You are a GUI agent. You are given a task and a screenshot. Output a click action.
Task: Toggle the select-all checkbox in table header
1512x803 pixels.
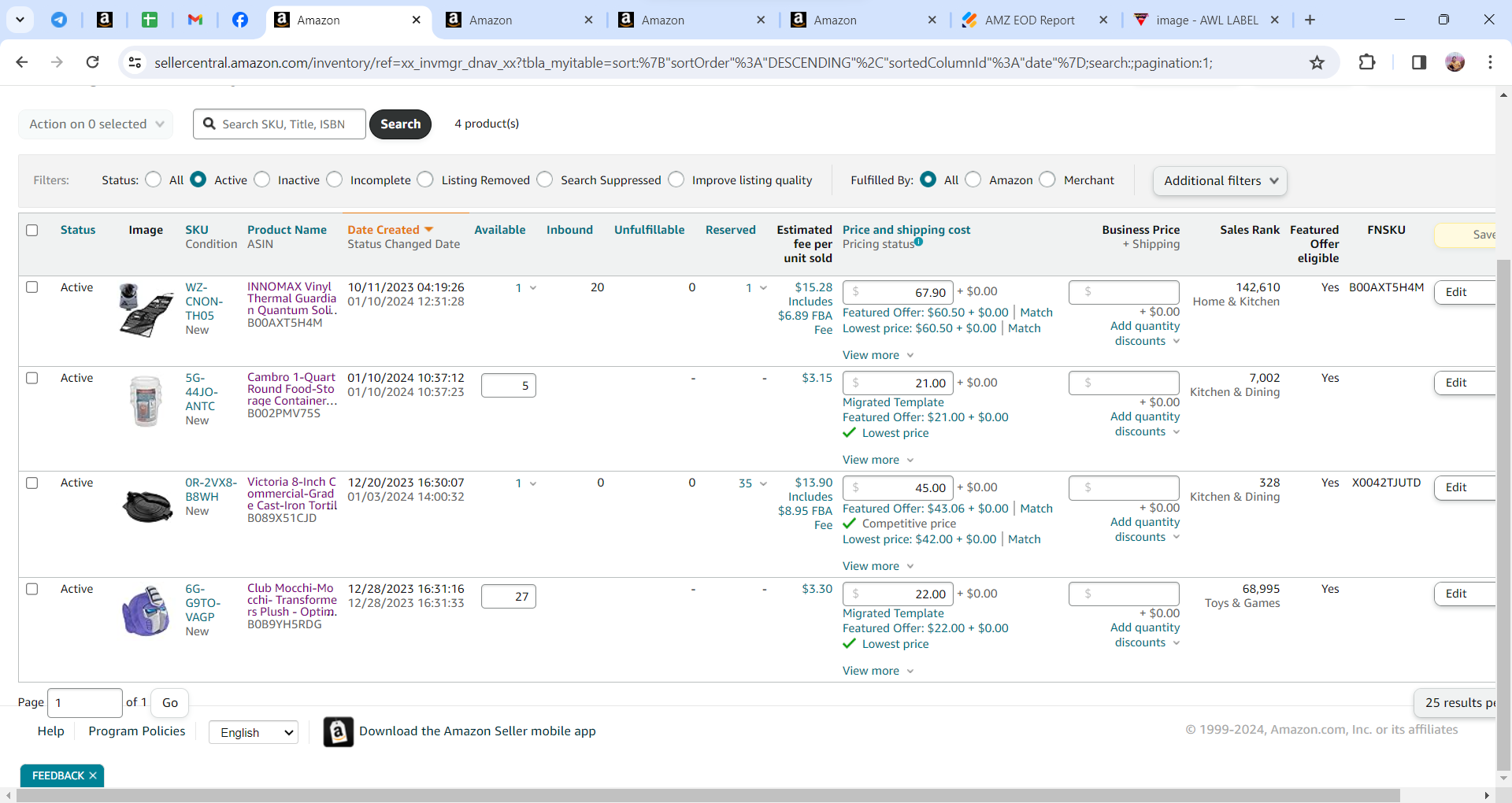point(32,230)
